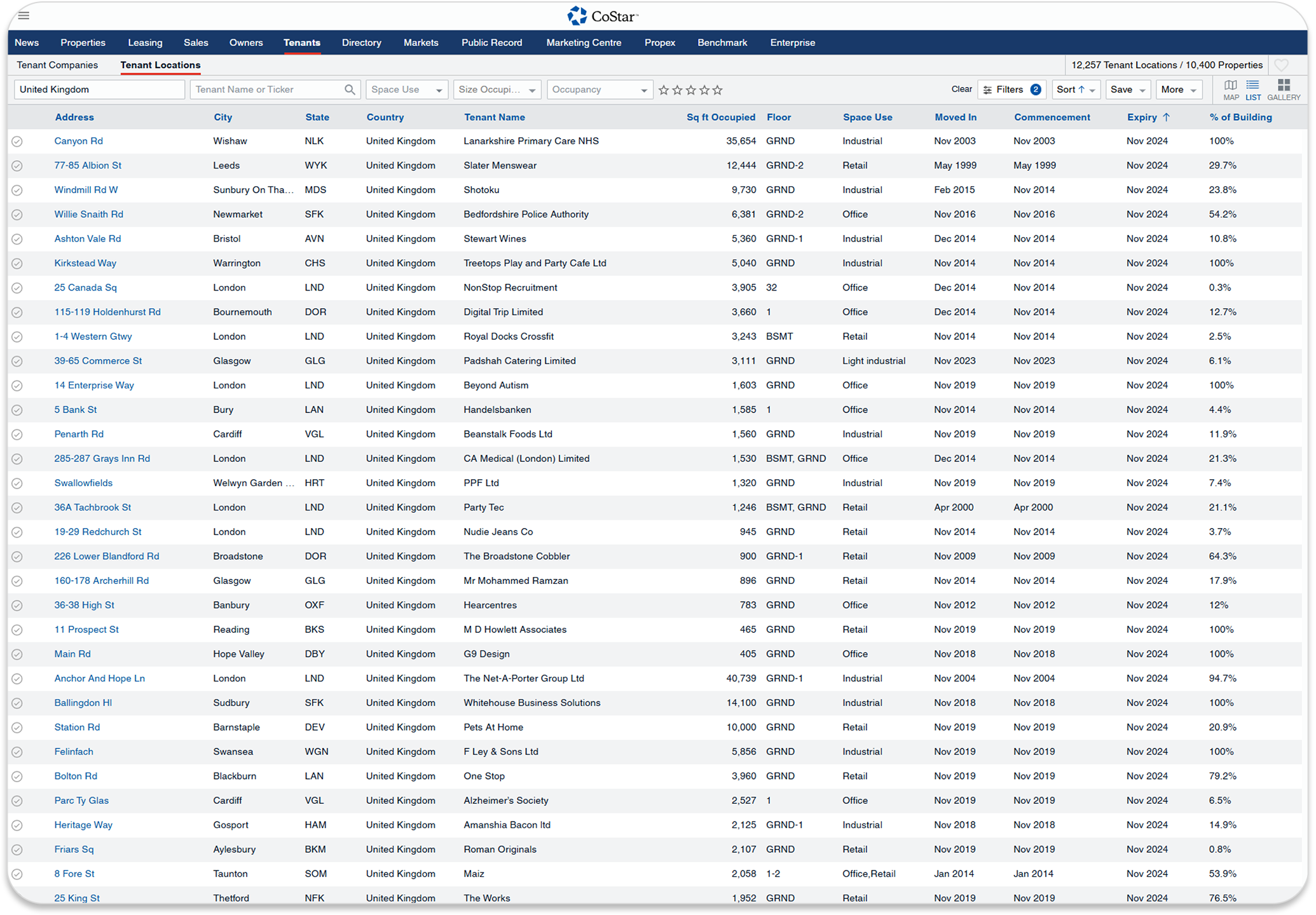The height and width of the screenshot is (915, 1316).
Task: Open the Sort dropdown
Action: [x=1076, y=90]
